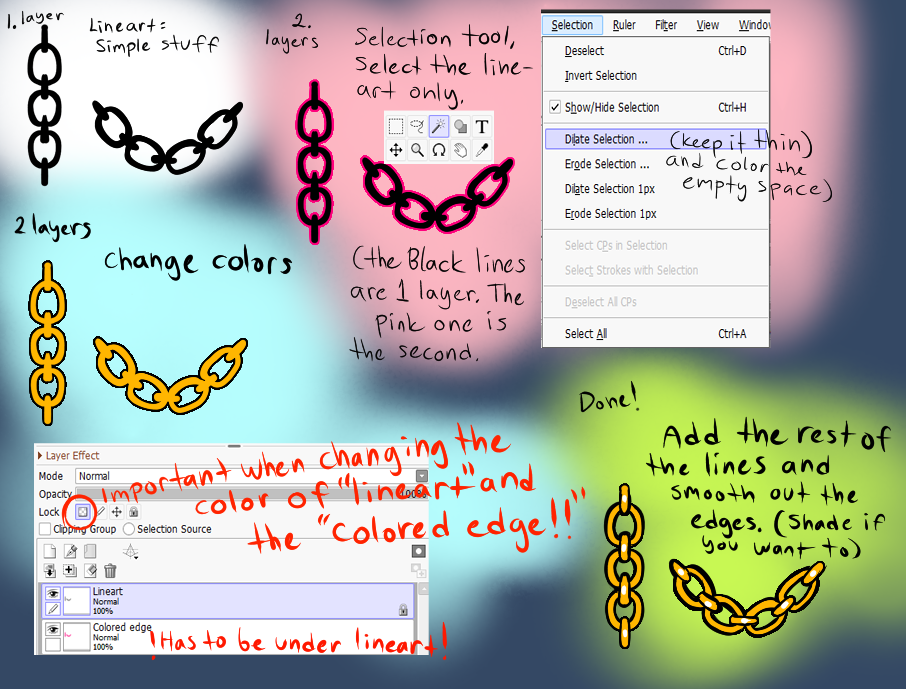Select the Lasso selection tool

tap(417, 126)
